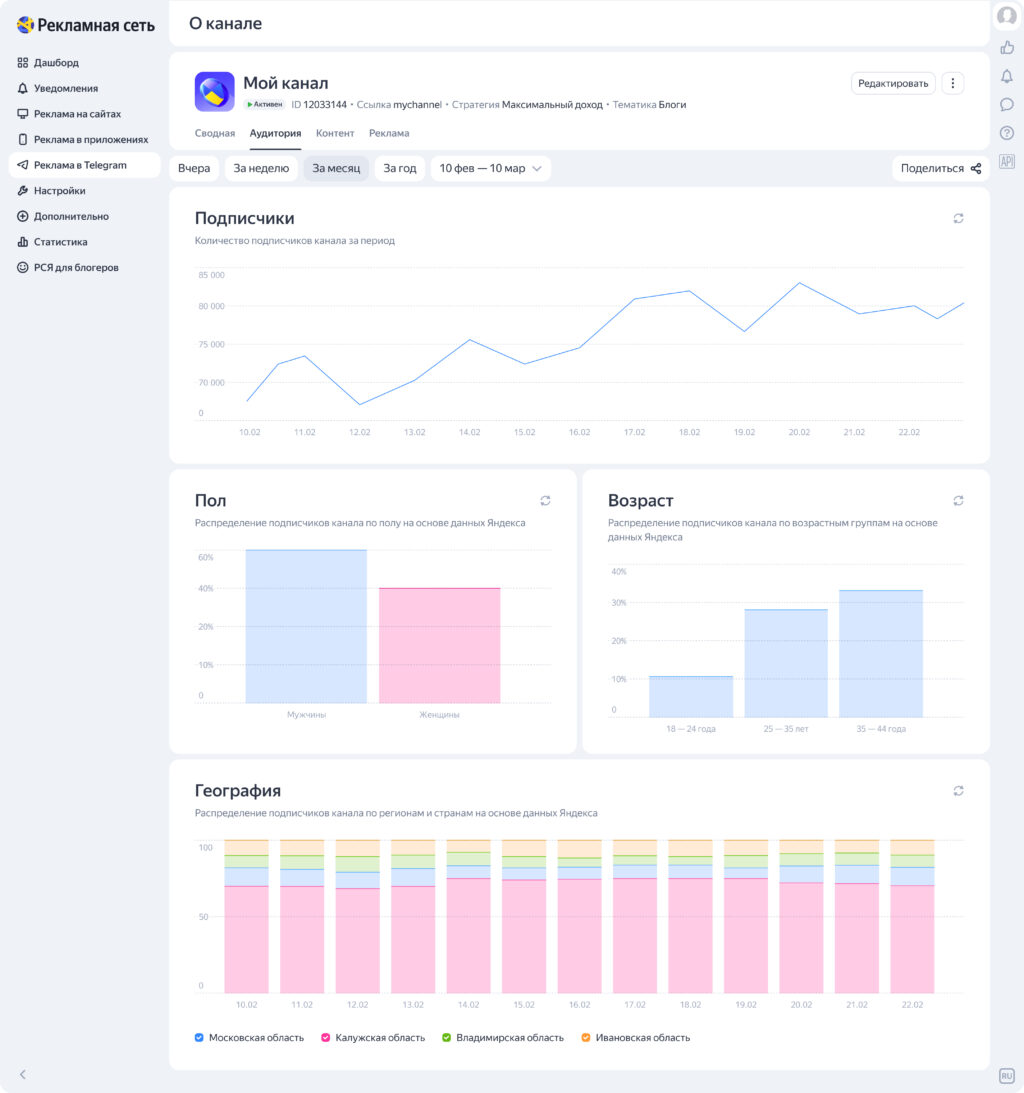Refresh the Подписчики chart
Viewport: 1024px width, 1093px height.
coord(958,218)
